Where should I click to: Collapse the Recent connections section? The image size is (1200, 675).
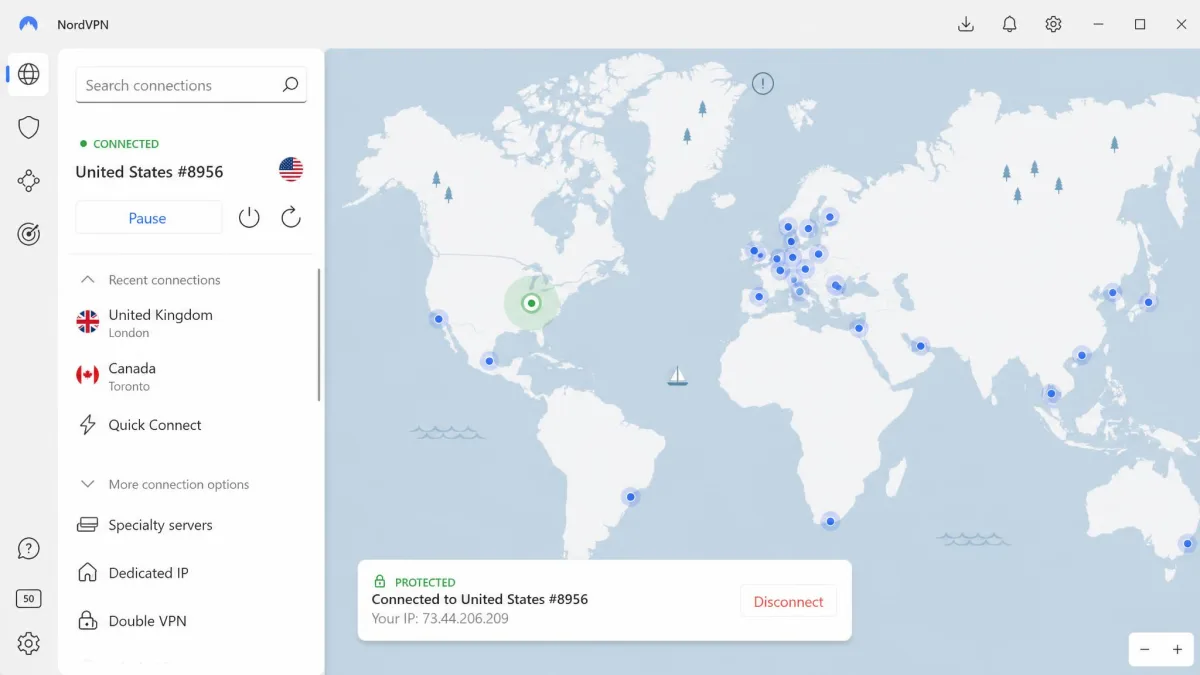point(87,280)
